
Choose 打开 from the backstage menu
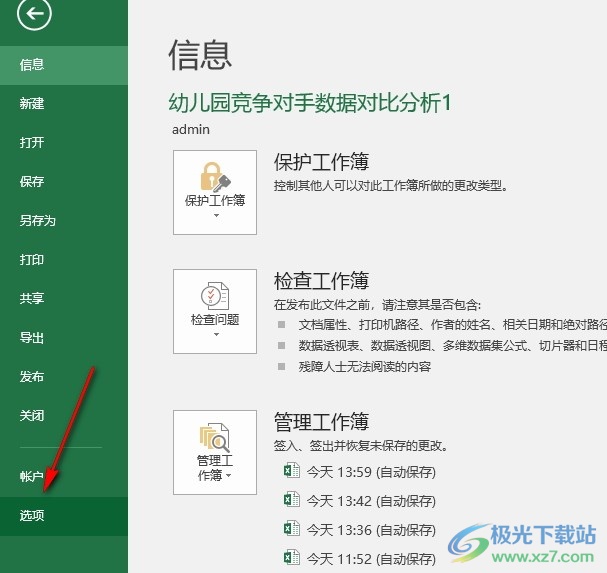[x=64, y=143]
